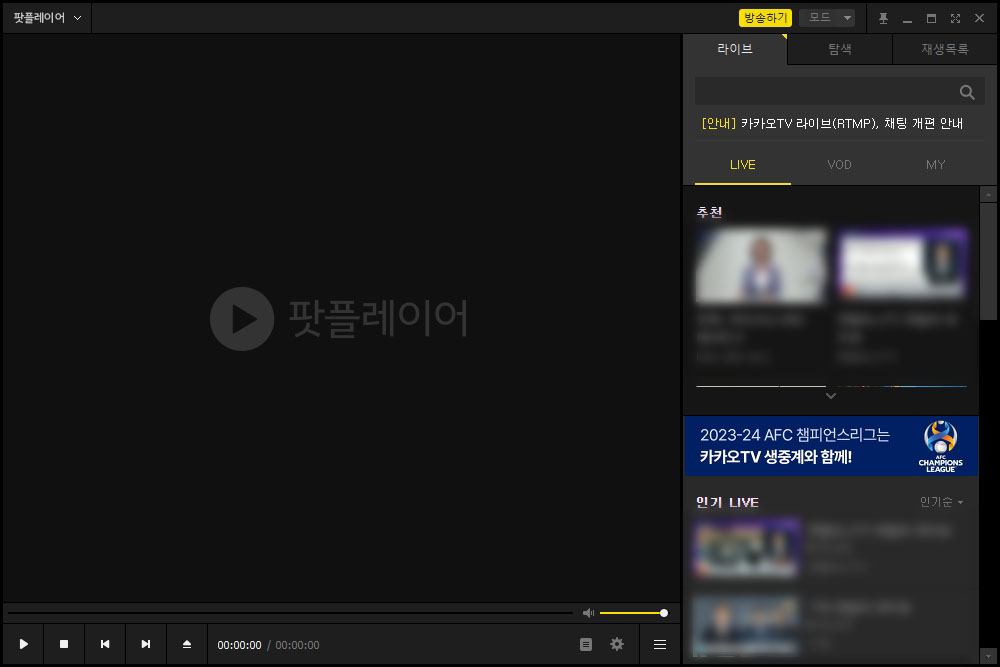Open the playlist panel icon
Screen dimensions: 1000x667
pos(585,645)
